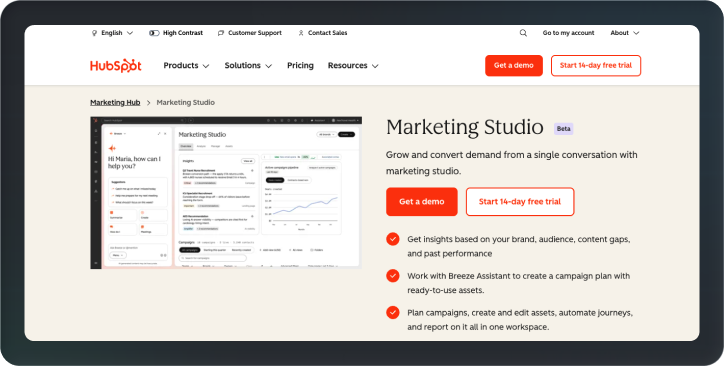
Task: Click the HubSpot logo
Action: (x=116, y=66)
